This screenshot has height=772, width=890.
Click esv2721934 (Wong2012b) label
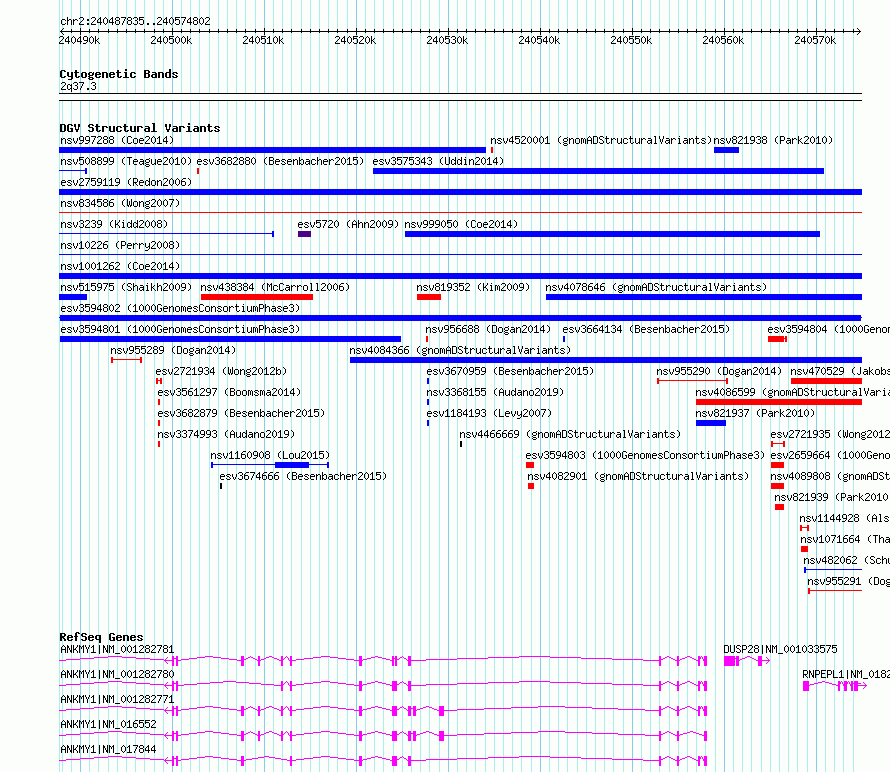221,371
